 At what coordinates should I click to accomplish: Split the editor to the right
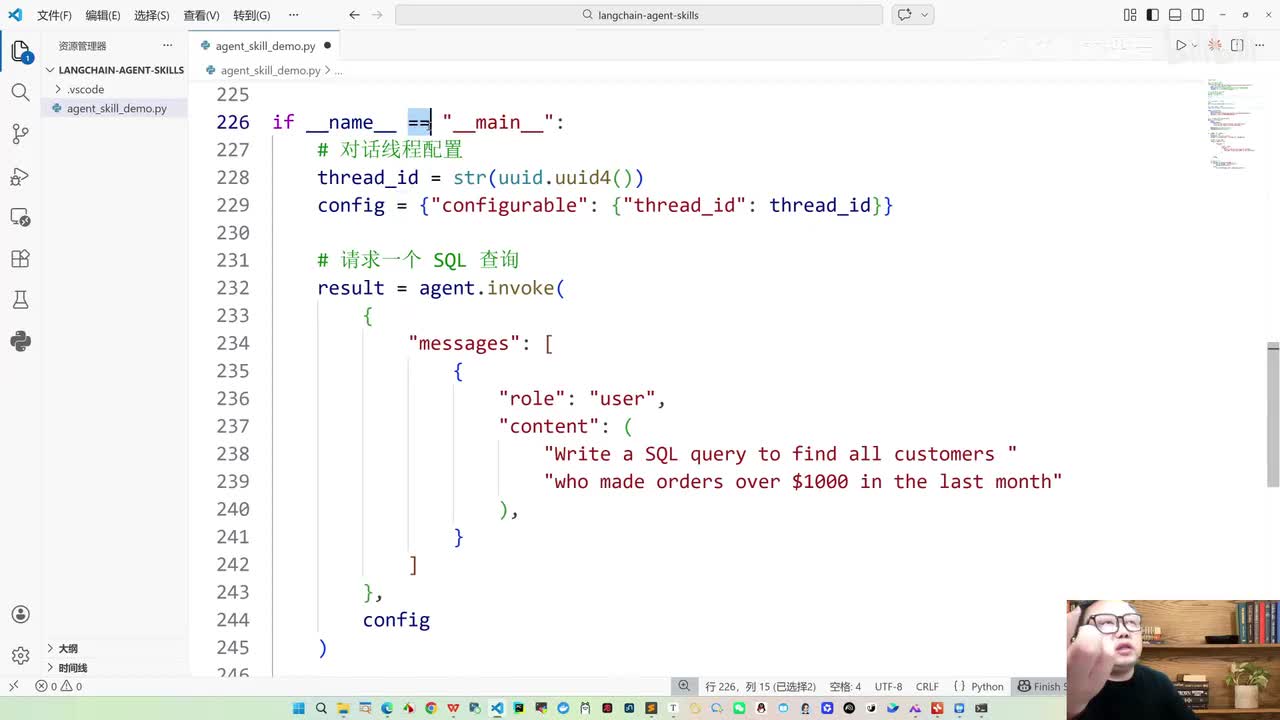tap(1237, 45)
